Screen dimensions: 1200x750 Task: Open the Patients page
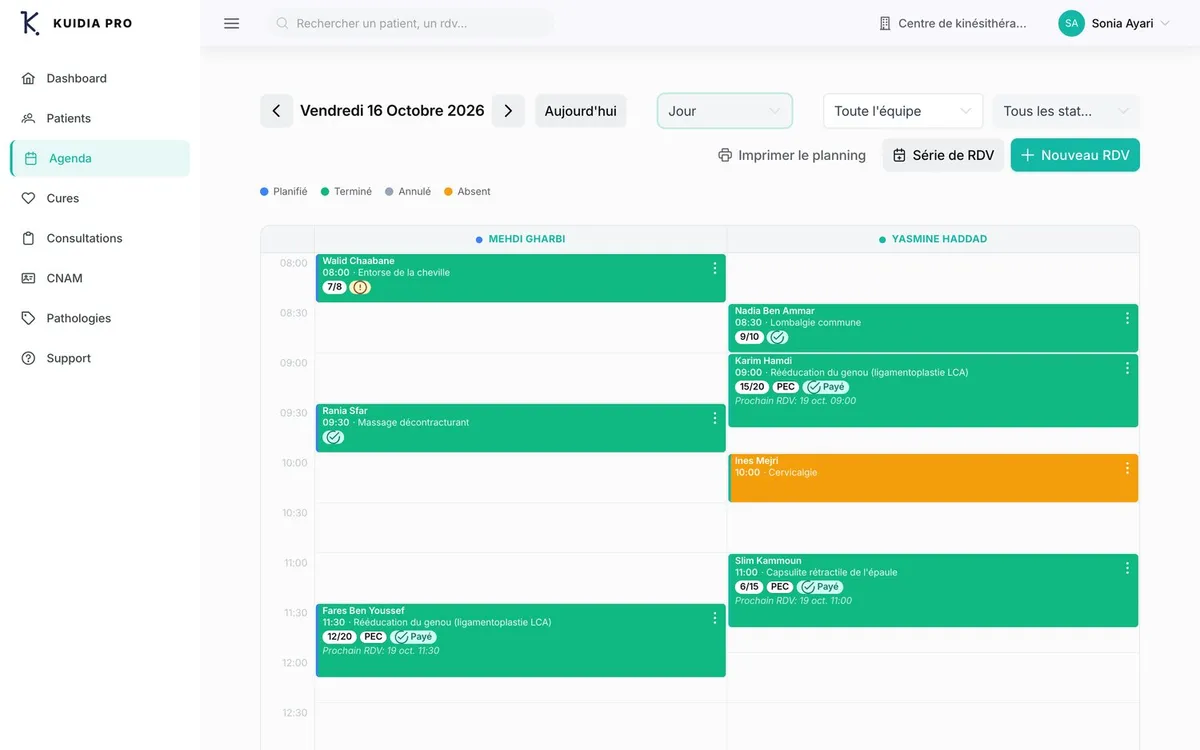100,118
